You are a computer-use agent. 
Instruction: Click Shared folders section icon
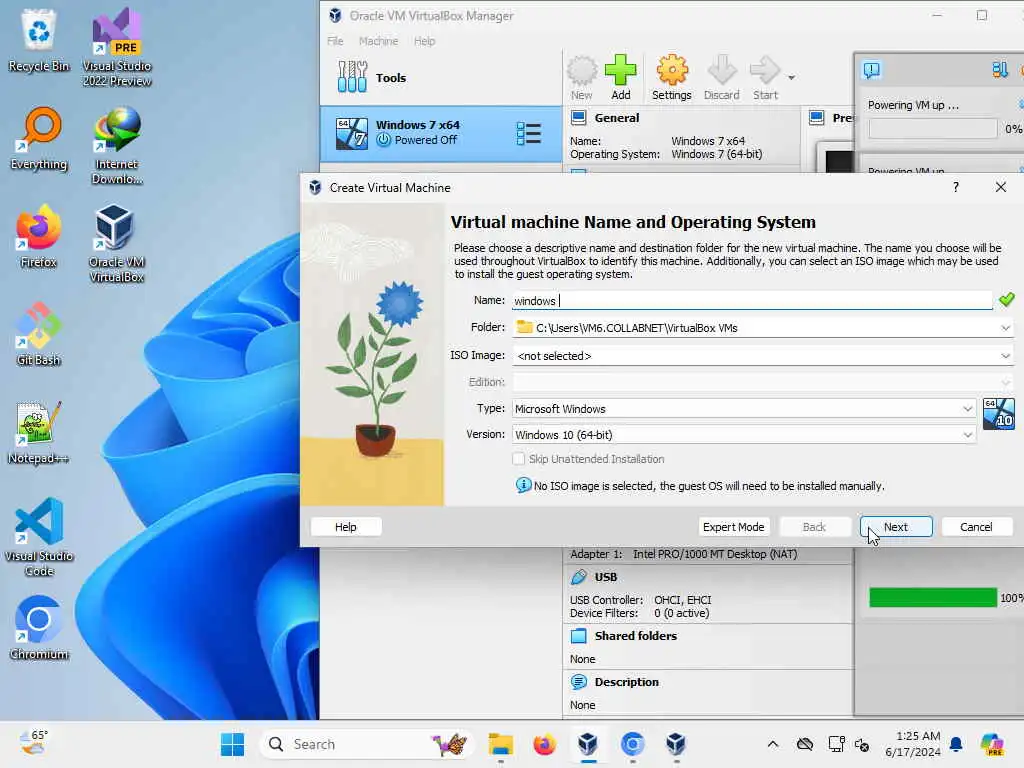click(579, 636)
